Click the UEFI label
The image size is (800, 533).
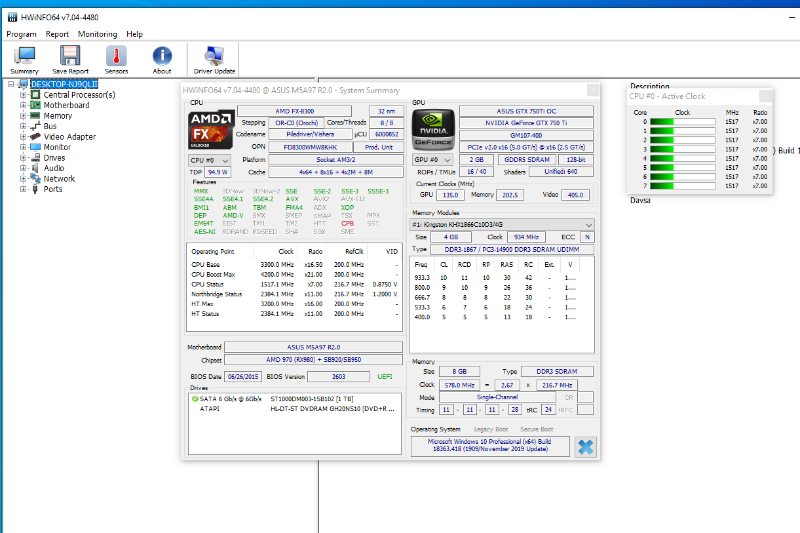tap(385, 377)
